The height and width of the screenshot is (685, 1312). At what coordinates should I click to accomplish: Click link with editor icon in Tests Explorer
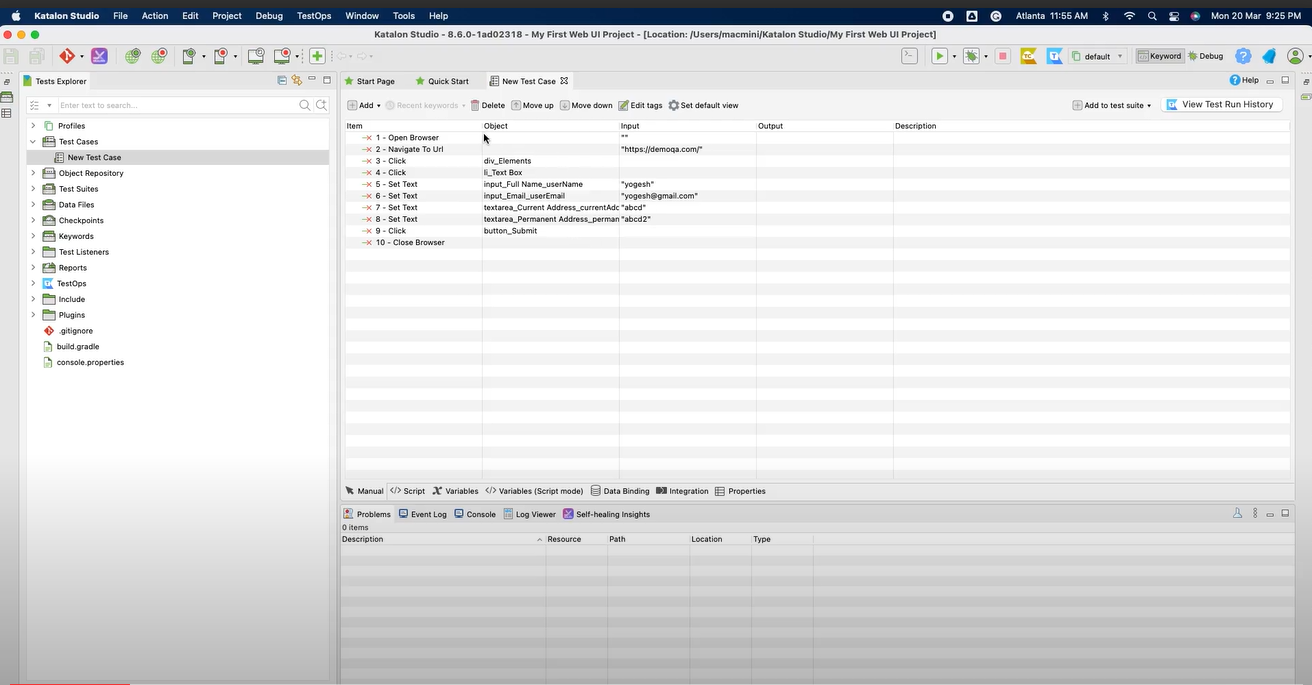pos(297,80)
